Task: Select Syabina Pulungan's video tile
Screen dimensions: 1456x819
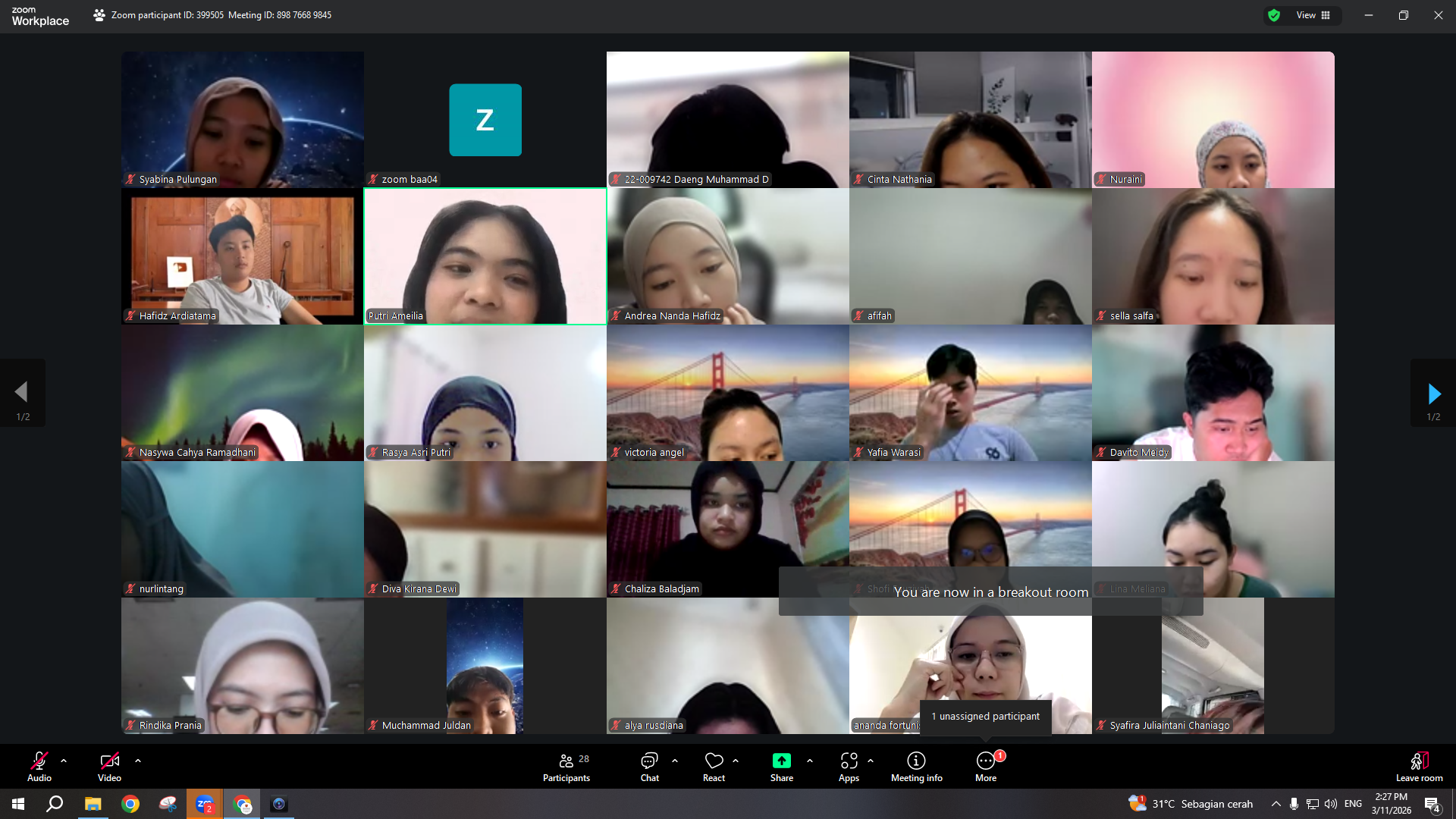Action: (243, 120)
